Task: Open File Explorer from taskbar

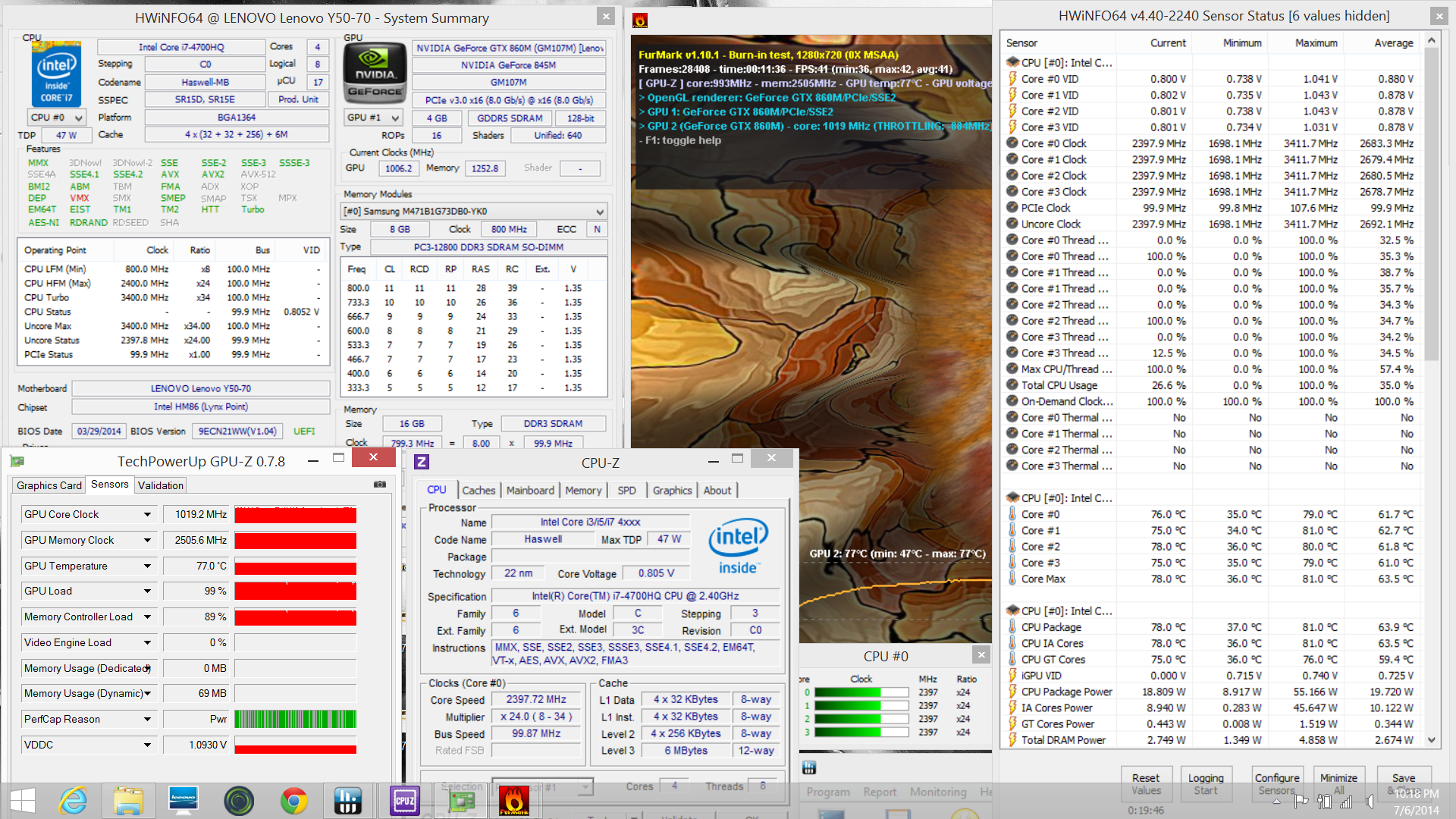Action: point(128,801)
